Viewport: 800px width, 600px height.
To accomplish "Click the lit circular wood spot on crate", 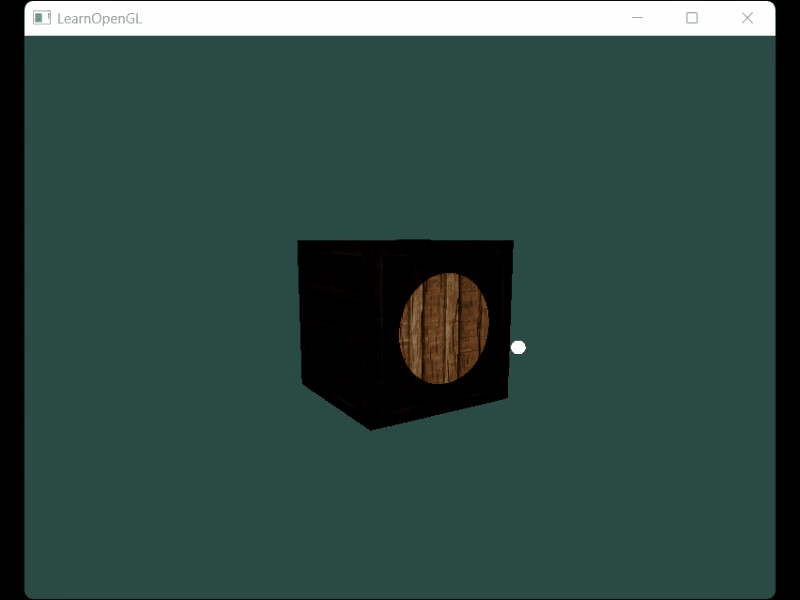I will point(444,328).
